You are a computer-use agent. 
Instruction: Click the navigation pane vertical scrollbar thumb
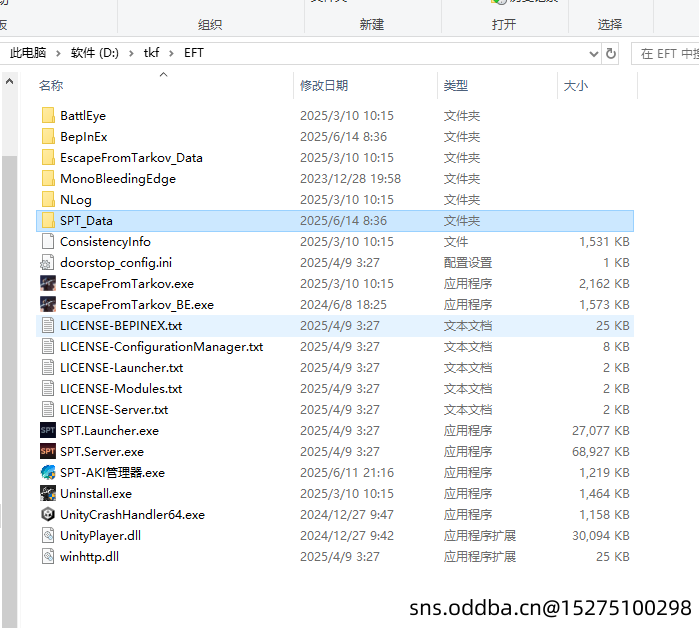point(9,391)
